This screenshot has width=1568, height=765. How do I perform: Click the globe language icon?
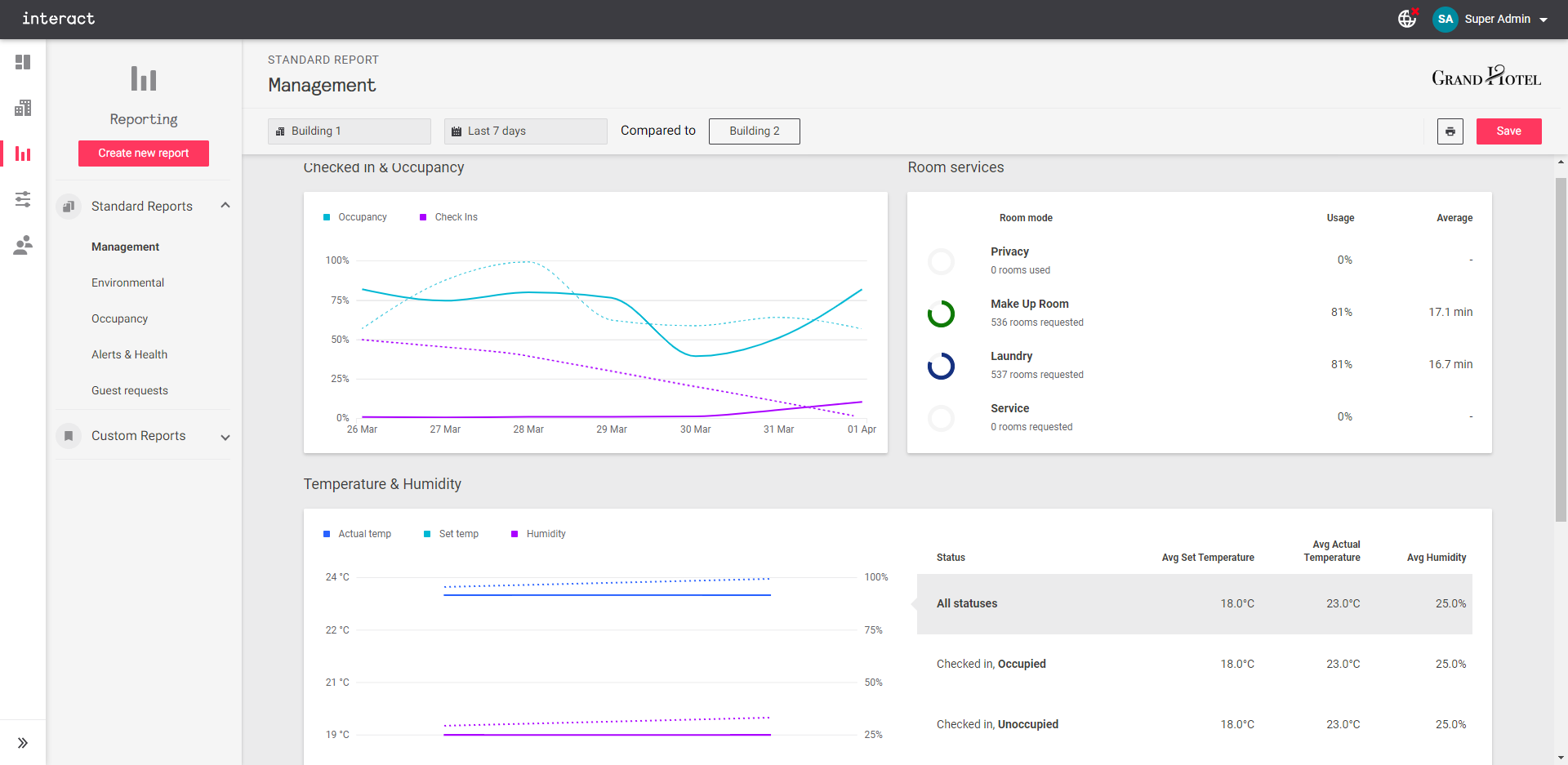(1407, 19)
